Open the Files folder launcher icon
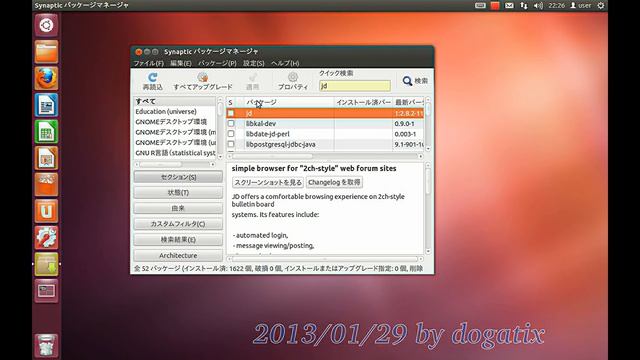The width and height of the screenshot is (640, 360). tap(46, 52)
